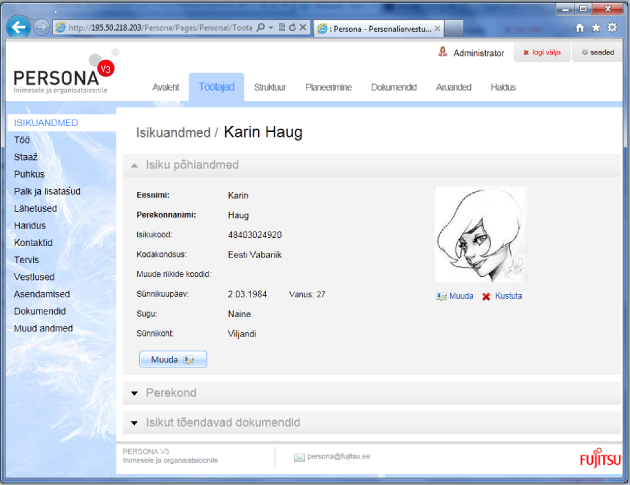Click the browser home icon
Image resolution: width=630 pixels, height=485 pixels.
[x=580, y=27]
